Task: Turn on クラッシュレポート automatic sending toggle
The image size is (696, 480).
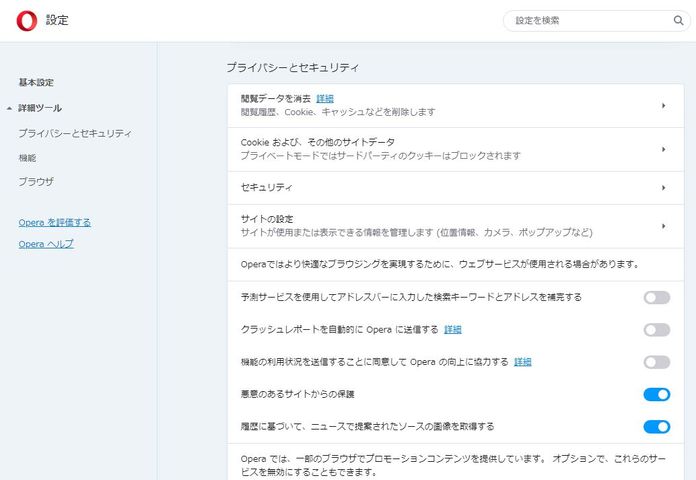Action: 656,329
